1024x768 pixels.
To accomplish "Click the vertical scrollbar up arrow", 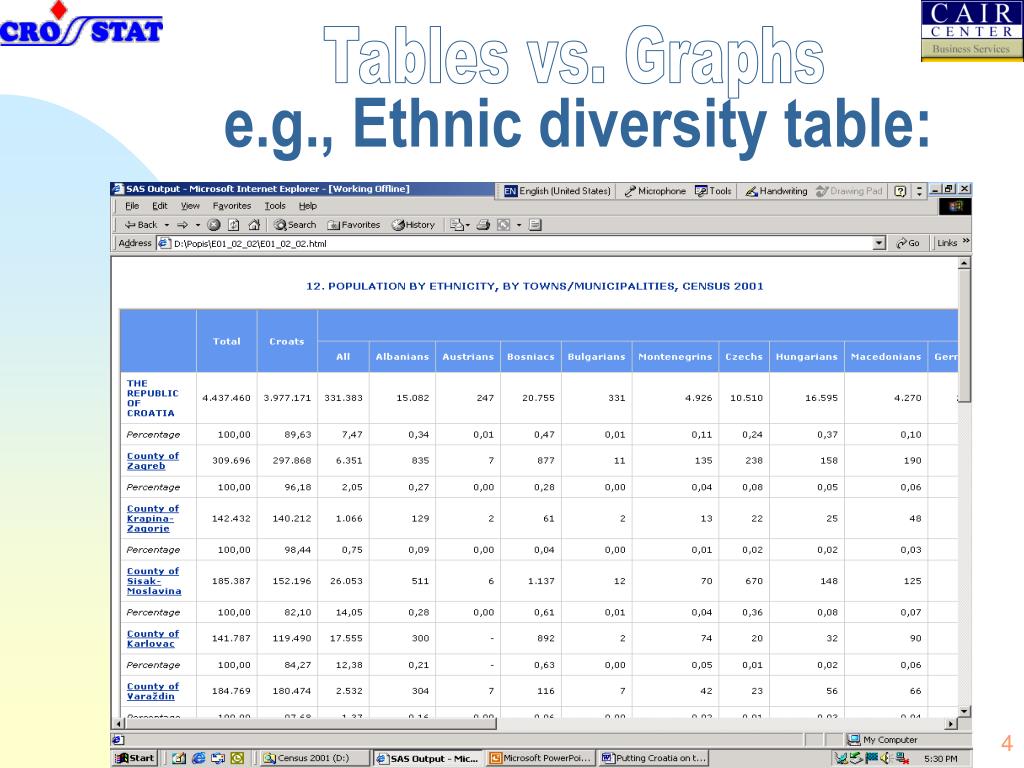I will [964, 263].
